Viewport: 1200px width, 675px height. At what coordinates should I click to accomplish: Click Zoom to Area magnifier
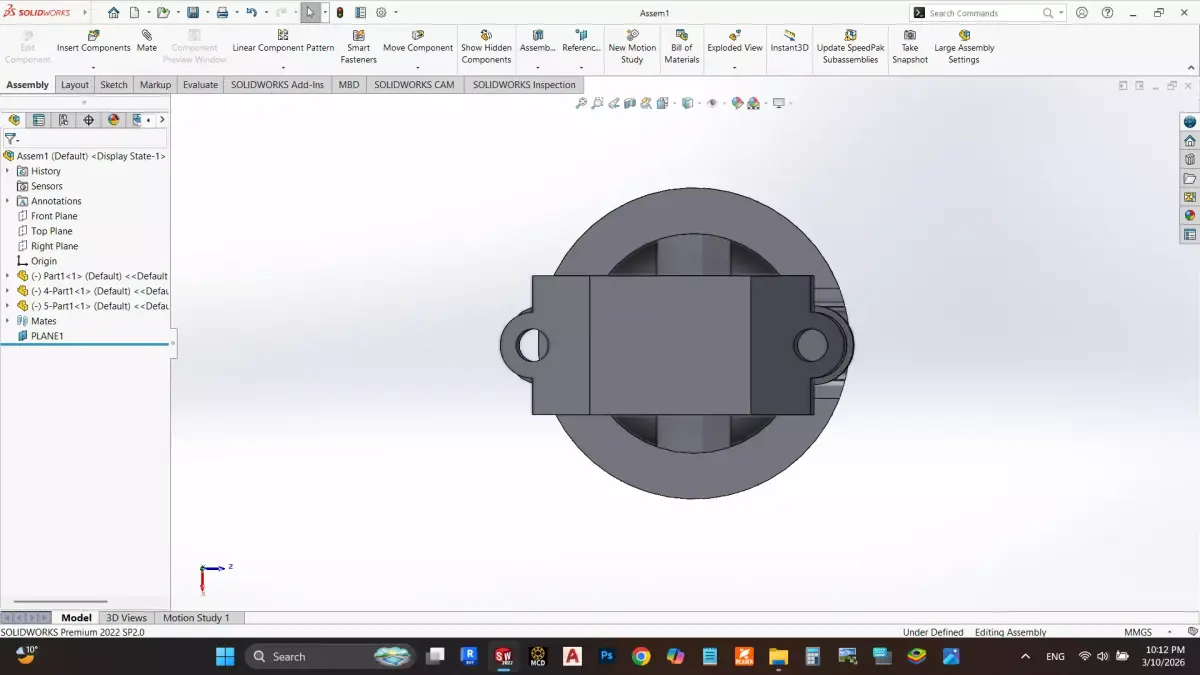click(597, 103)
